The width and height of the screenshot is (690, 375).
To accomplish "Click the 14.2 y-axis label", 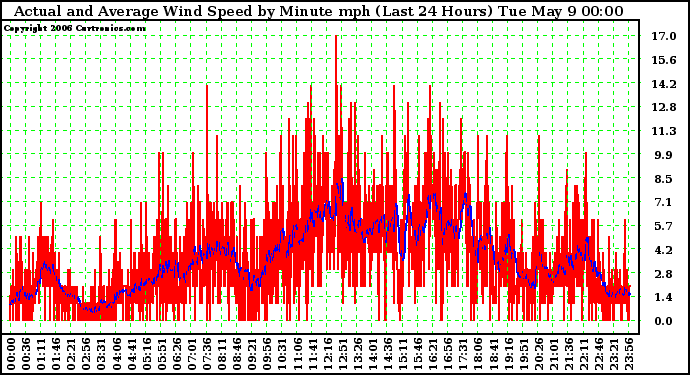I will (664, 84).
